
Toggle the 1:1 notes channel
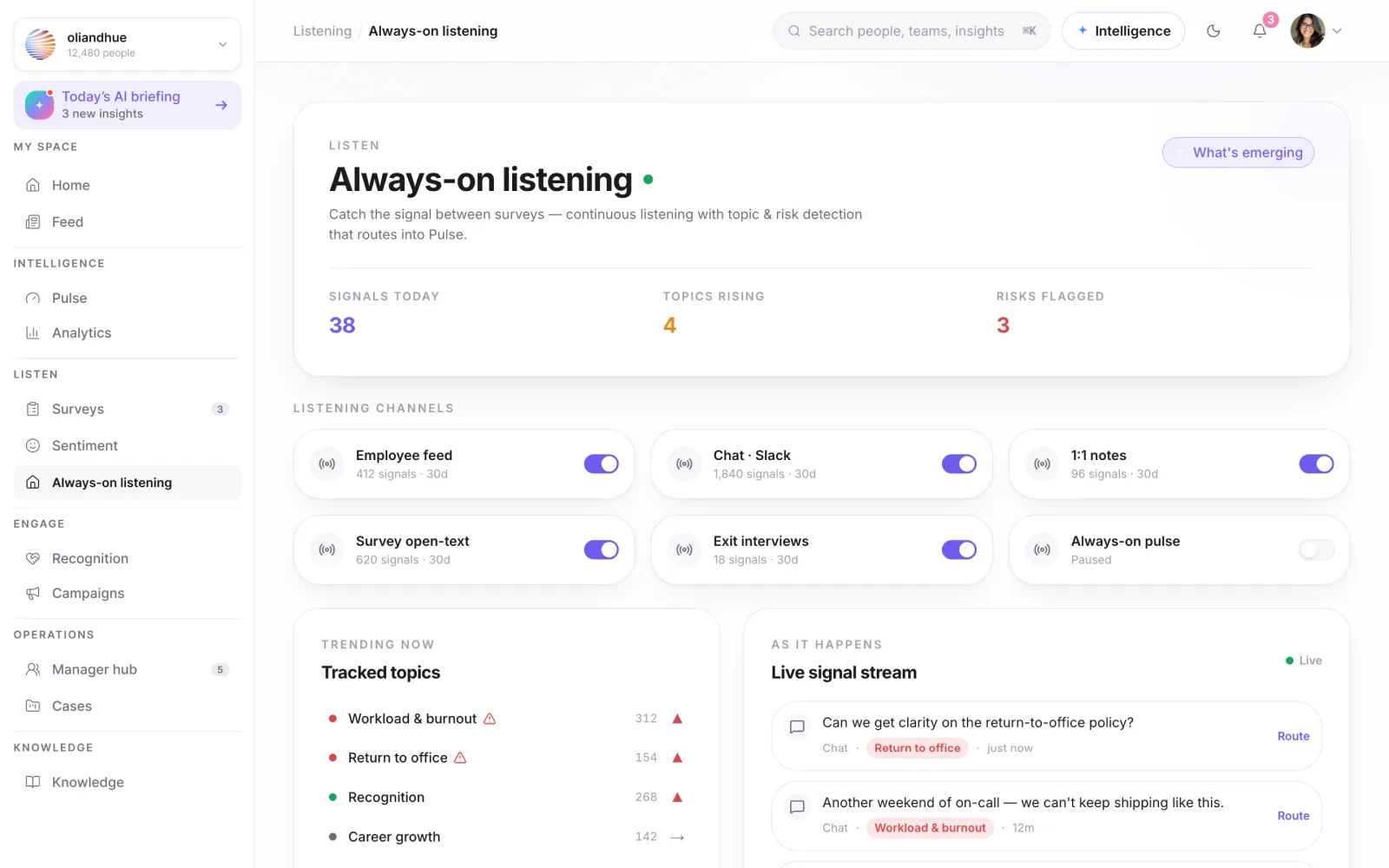point(1316,464)
